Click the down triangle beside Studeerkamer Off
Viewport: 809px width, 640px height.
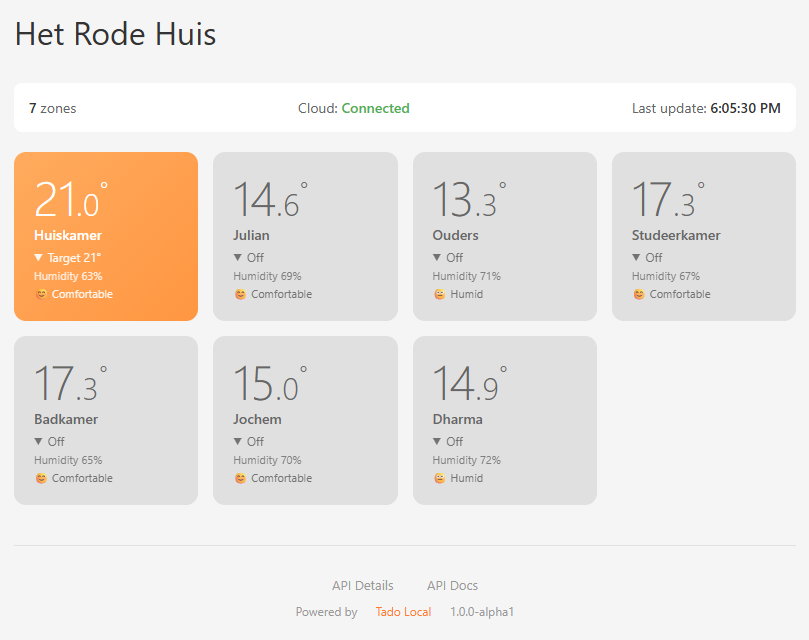point(636,257)
